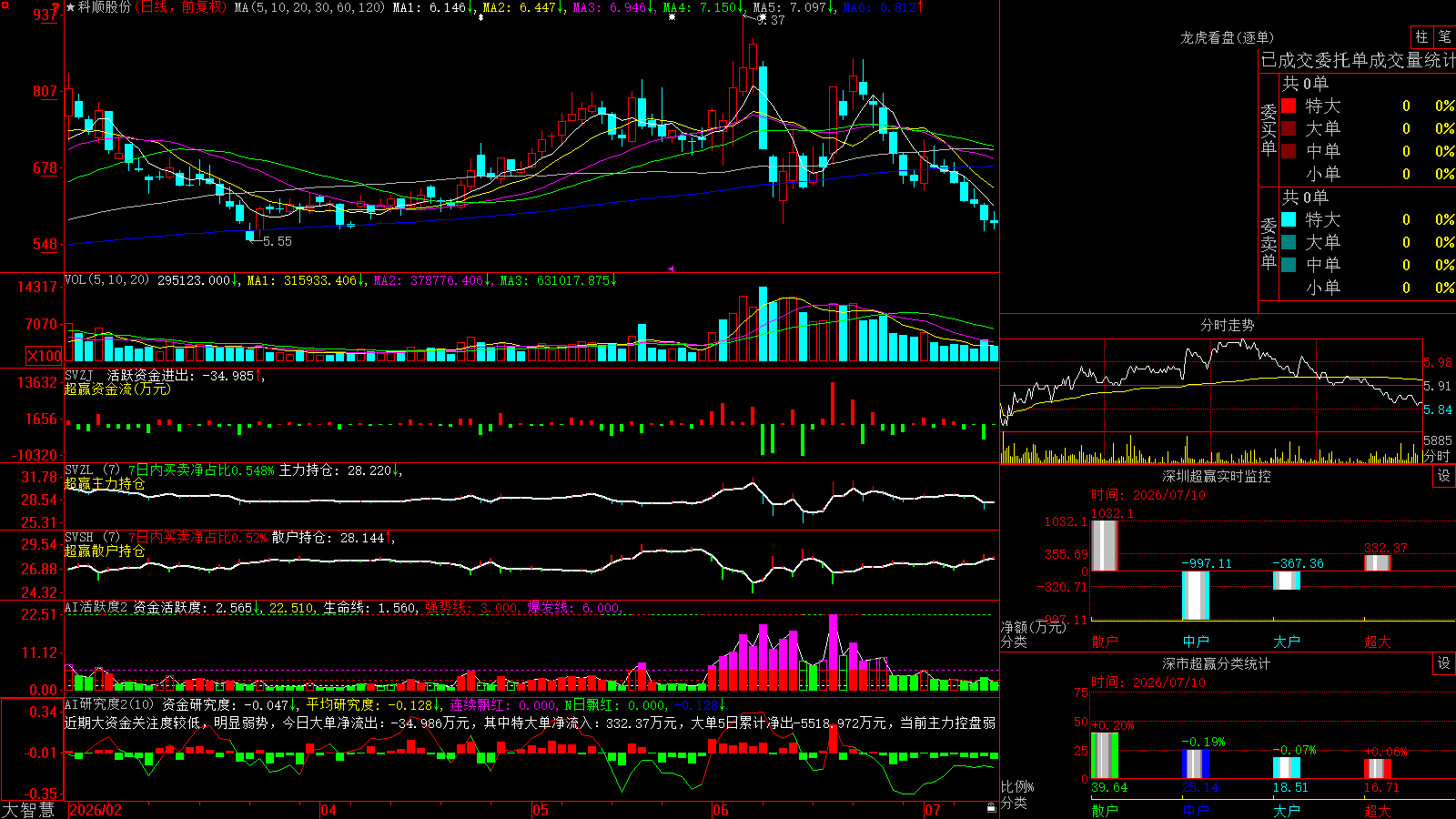This screenshot has height=819, width=1456.
Task: Click the dark red 大单 buy-order swatch
Action: point(1289,128)
